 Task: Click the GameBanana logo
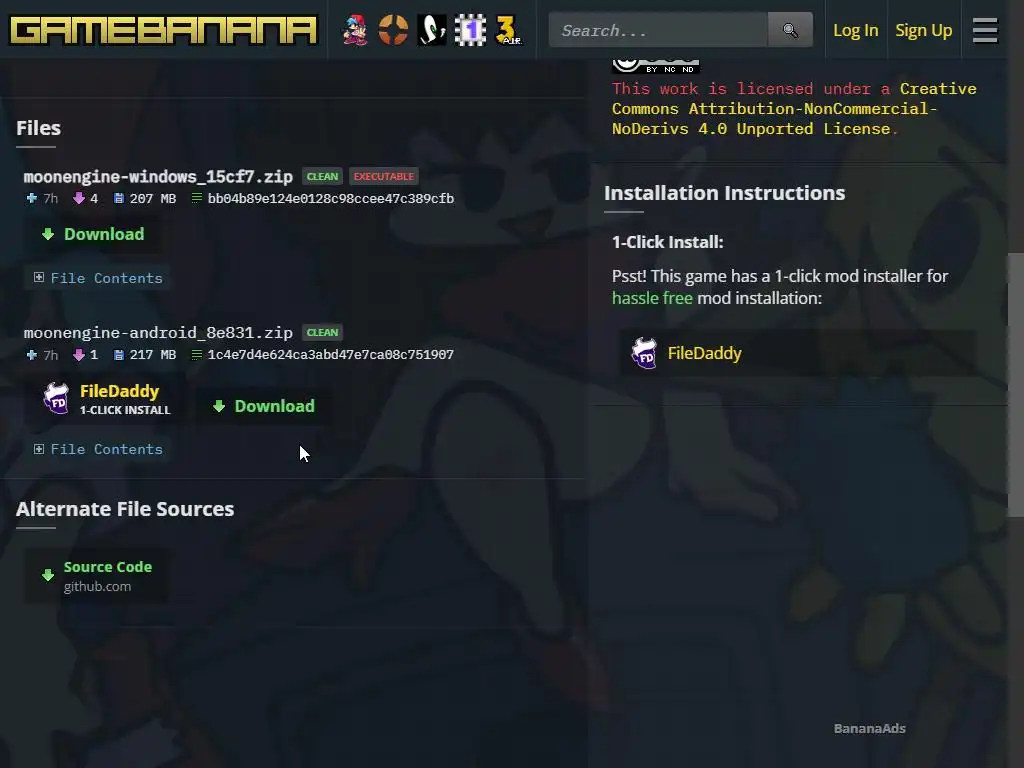tap(163, 30)
